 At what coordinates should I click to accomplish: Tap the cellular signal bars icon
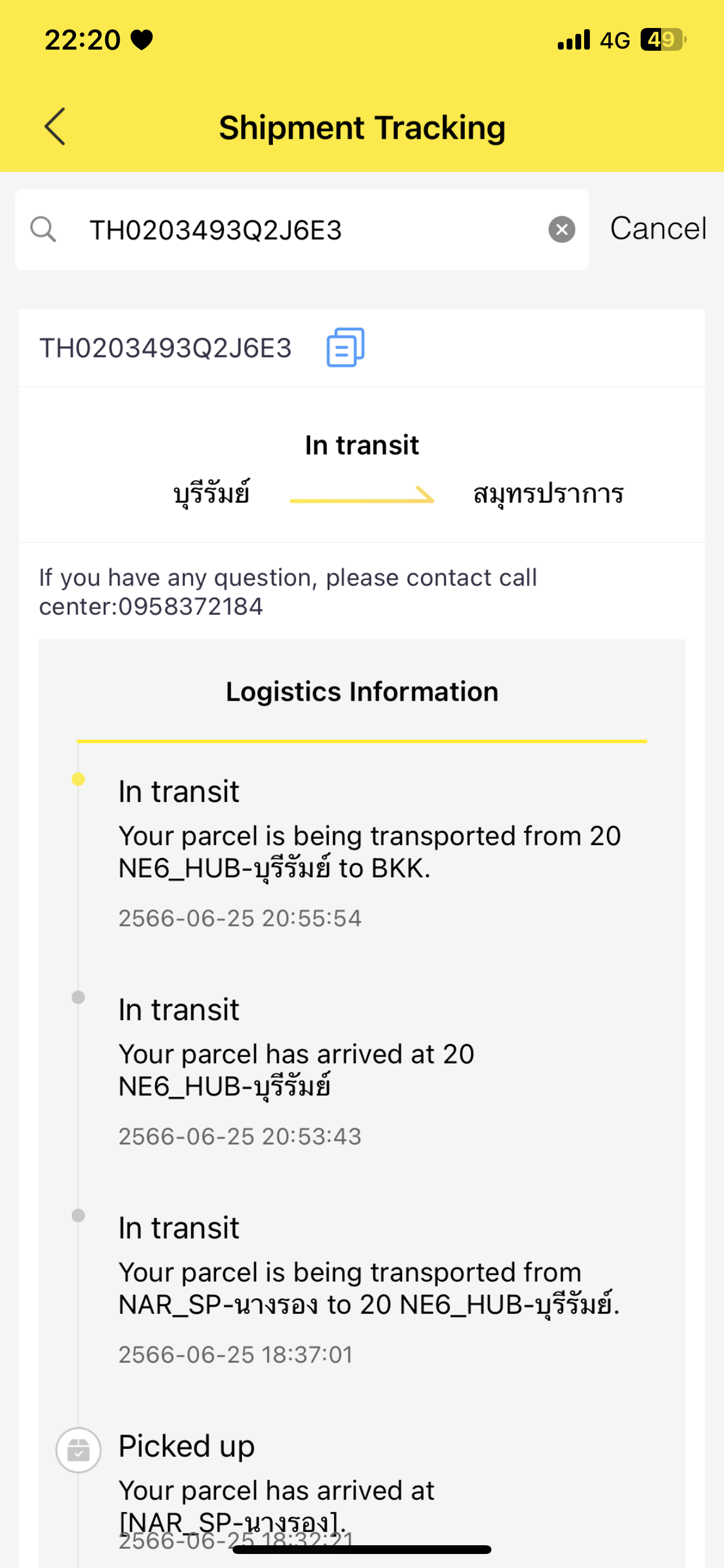tap(574, 40)
